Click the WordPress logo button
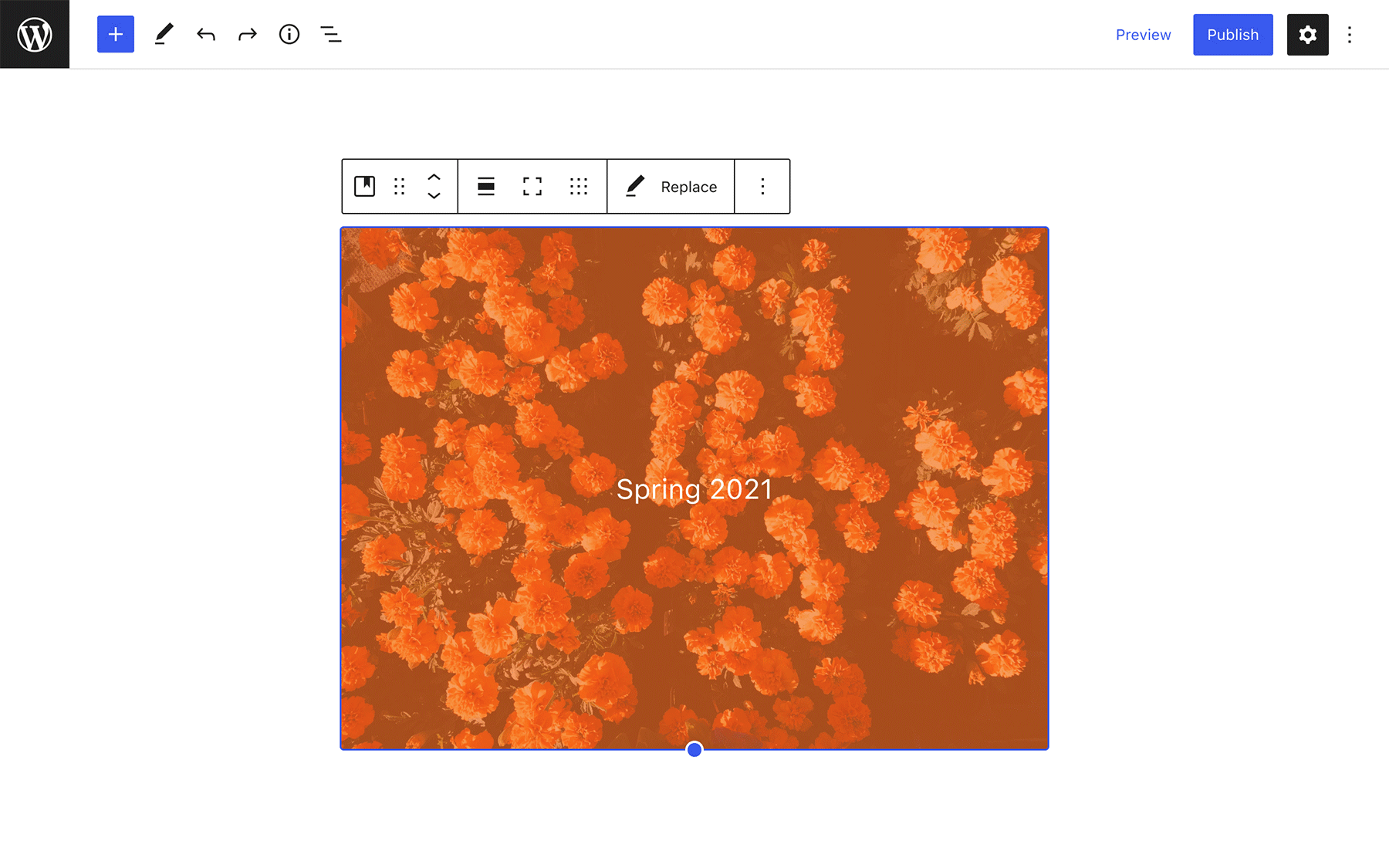 [35, 34]
